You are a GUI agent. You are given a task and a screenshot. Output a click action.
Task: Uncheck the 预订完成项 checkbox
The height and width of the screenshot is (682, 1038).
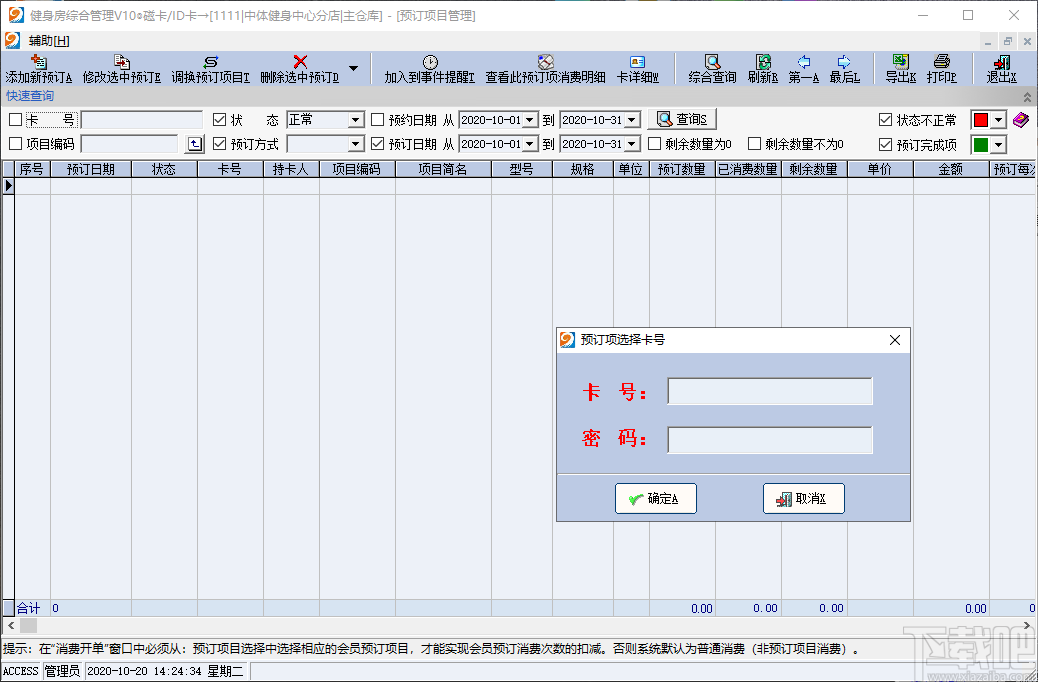click(x=884, y=143)
